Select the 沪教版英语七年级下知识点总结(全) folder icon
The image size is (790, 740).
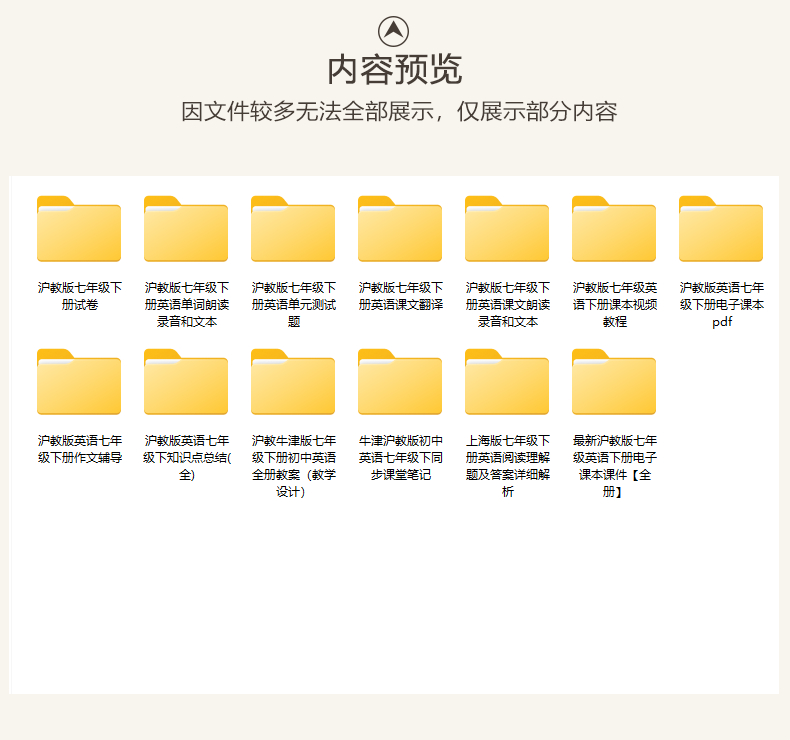[x=186, y=382]
